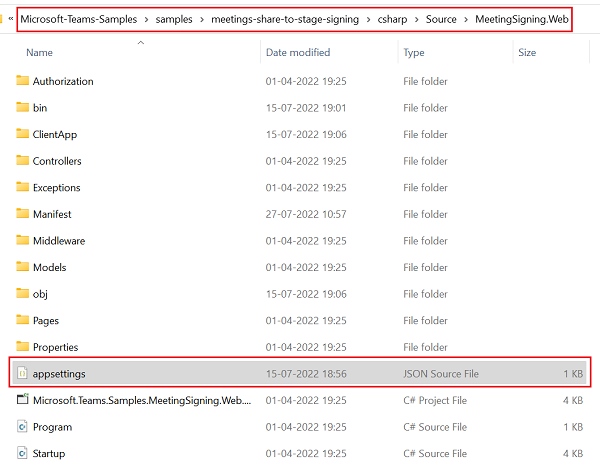The height and width of the screenshot is (469, 600).
Task: Expand chevron after Microsoft-Teams-Samples breadcrumb
Action: click(146, 20)
